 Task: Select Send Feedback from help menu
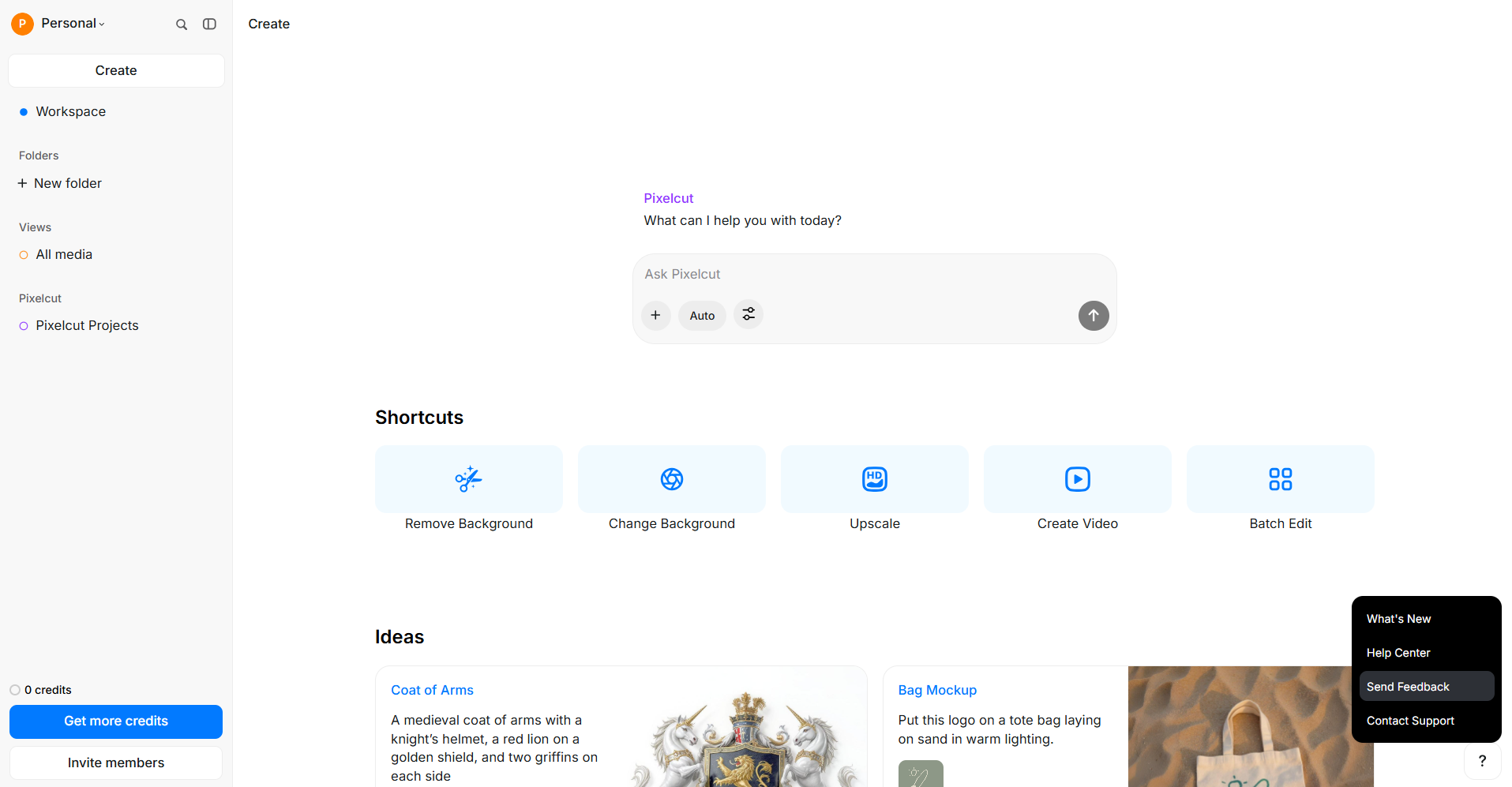point(1427,687)
